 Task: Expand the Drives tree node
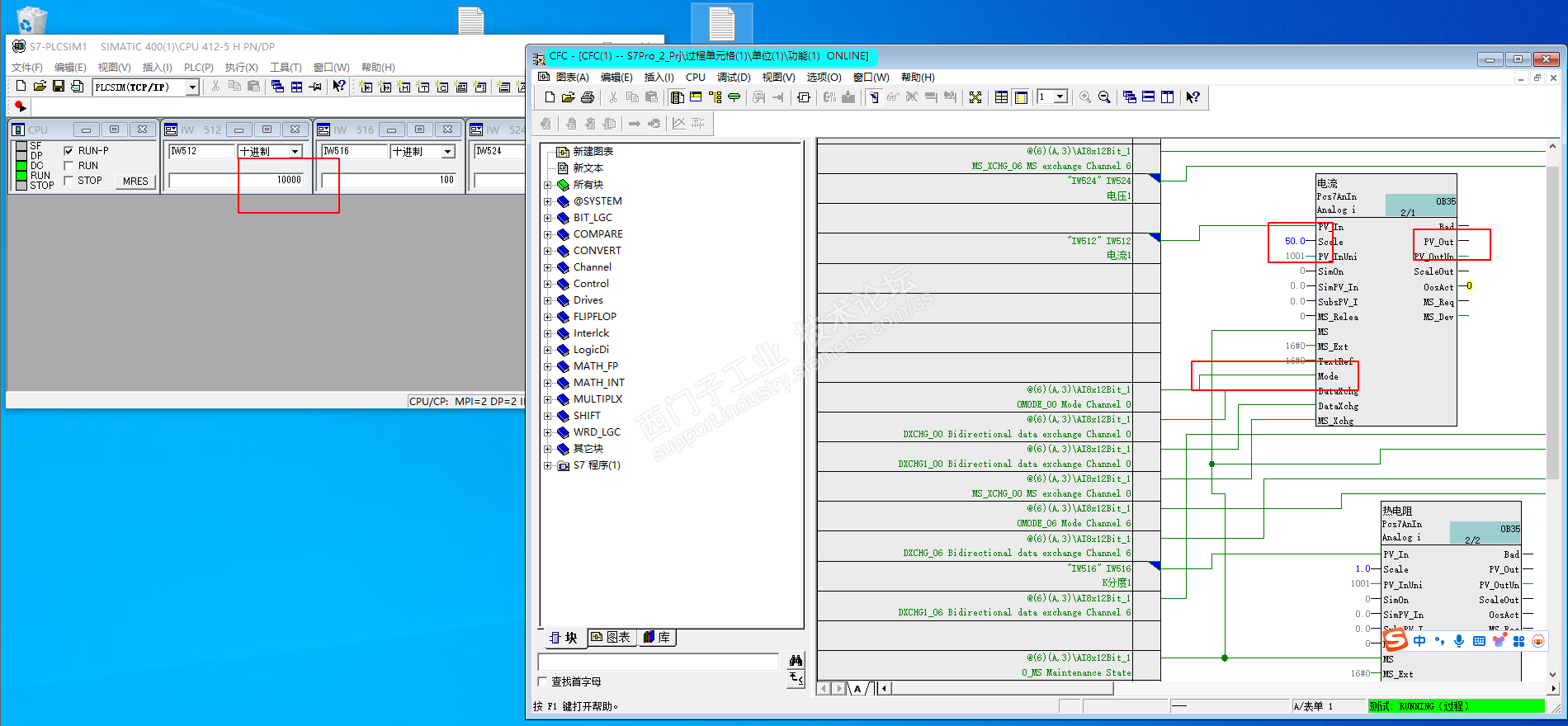click(547, 300)
